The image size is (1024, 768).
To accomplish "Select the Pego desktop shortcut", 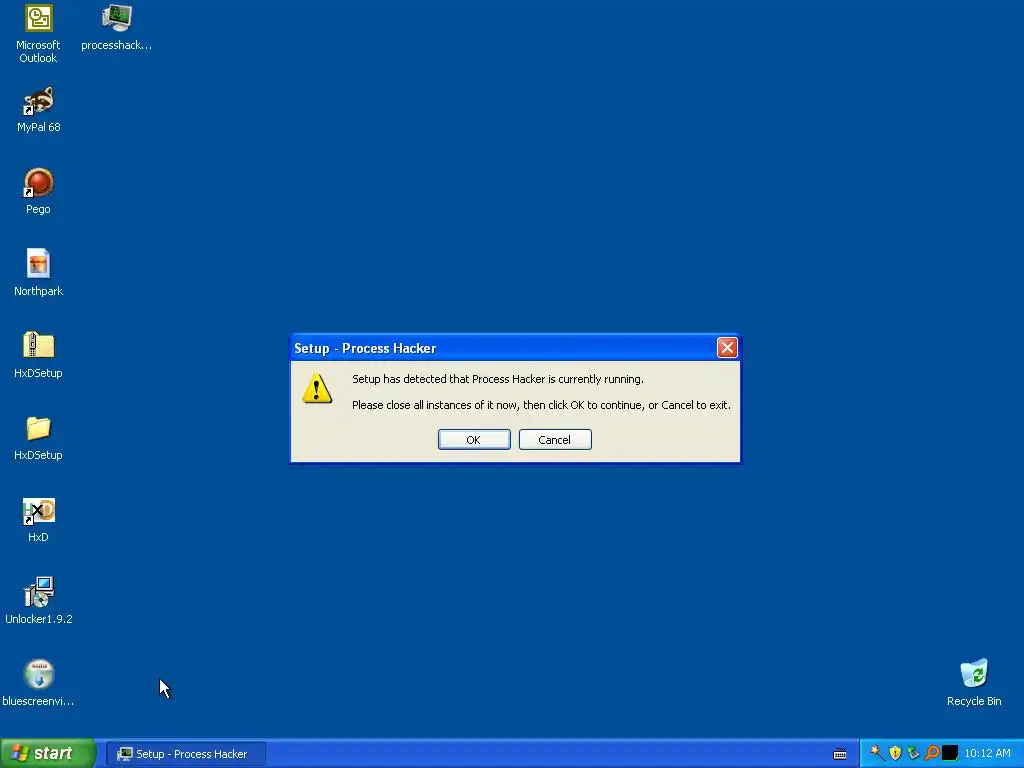I will click(x=38, y=191).
